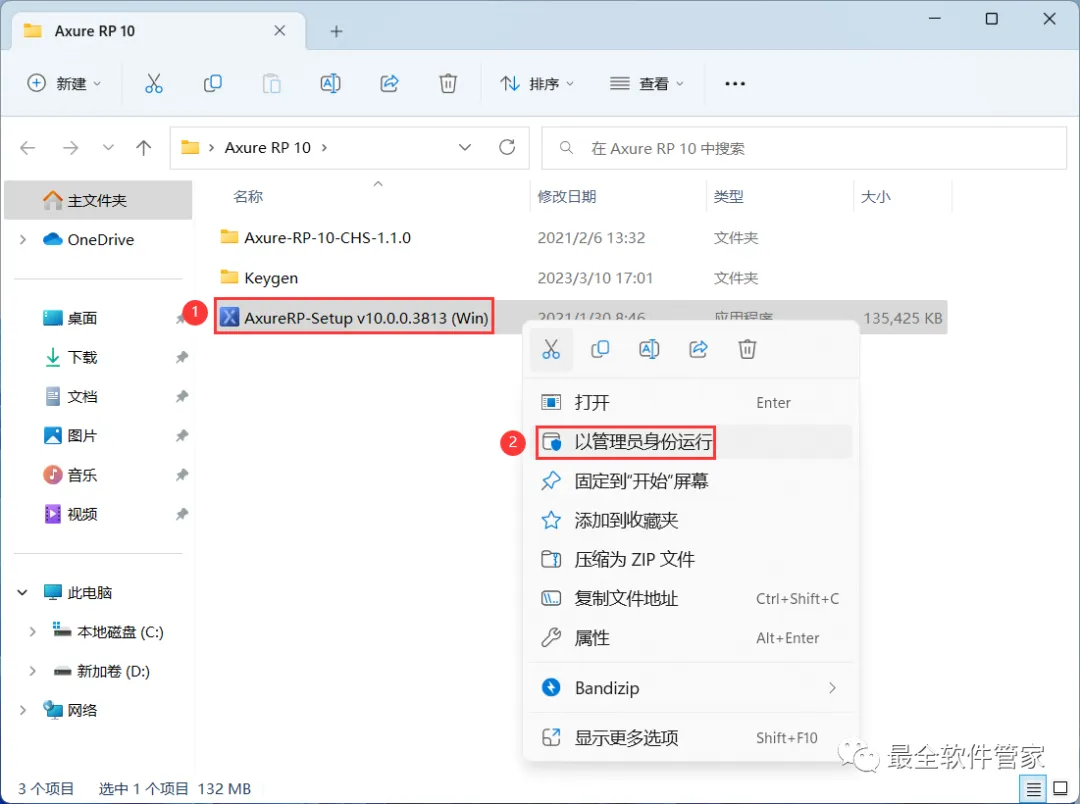Switch to details view in status bar

coord(1033,789)
